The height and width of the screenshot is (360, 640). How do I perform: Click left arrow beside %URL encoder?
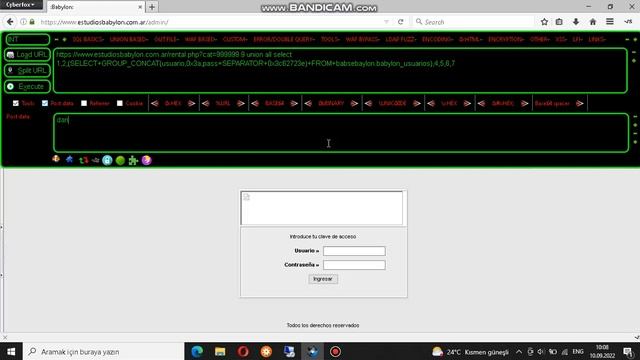206,104
